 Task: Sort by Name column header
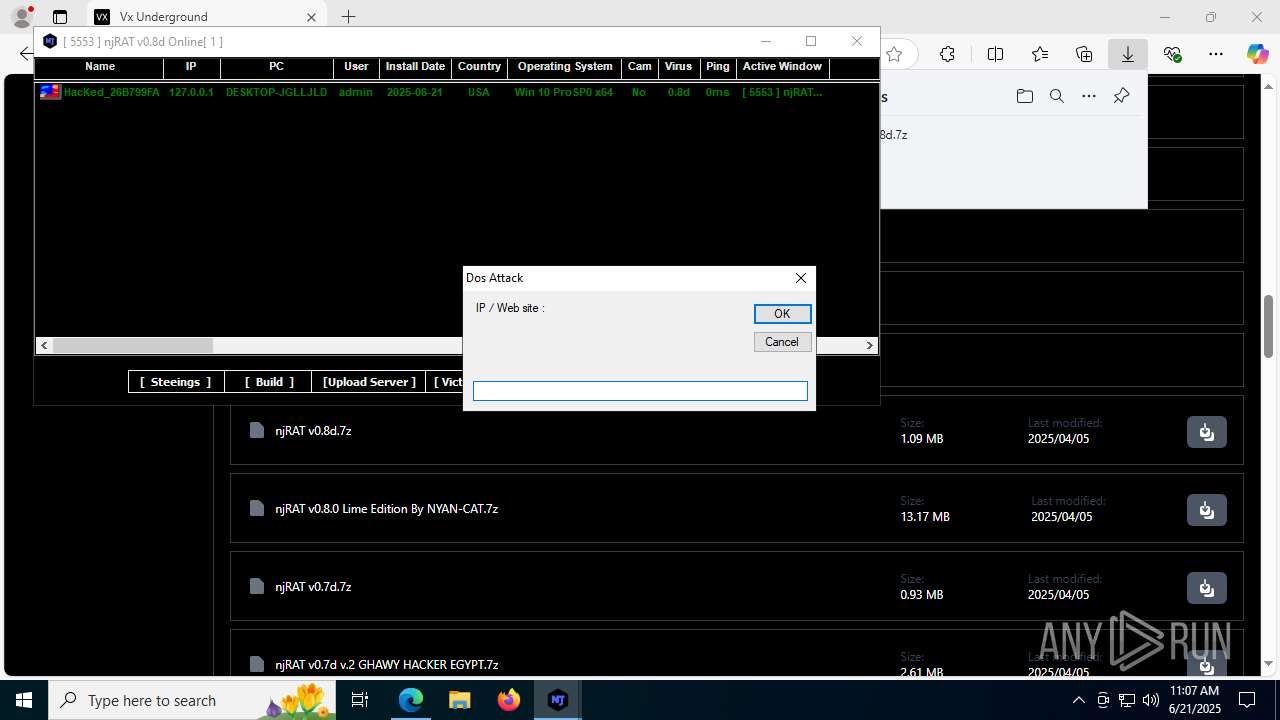pos(99,67)
